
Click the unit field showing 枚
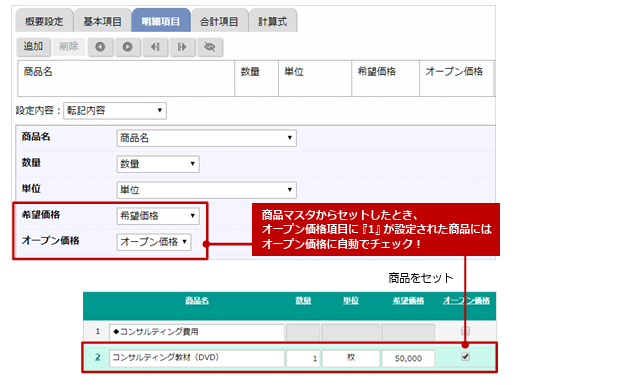351,358
